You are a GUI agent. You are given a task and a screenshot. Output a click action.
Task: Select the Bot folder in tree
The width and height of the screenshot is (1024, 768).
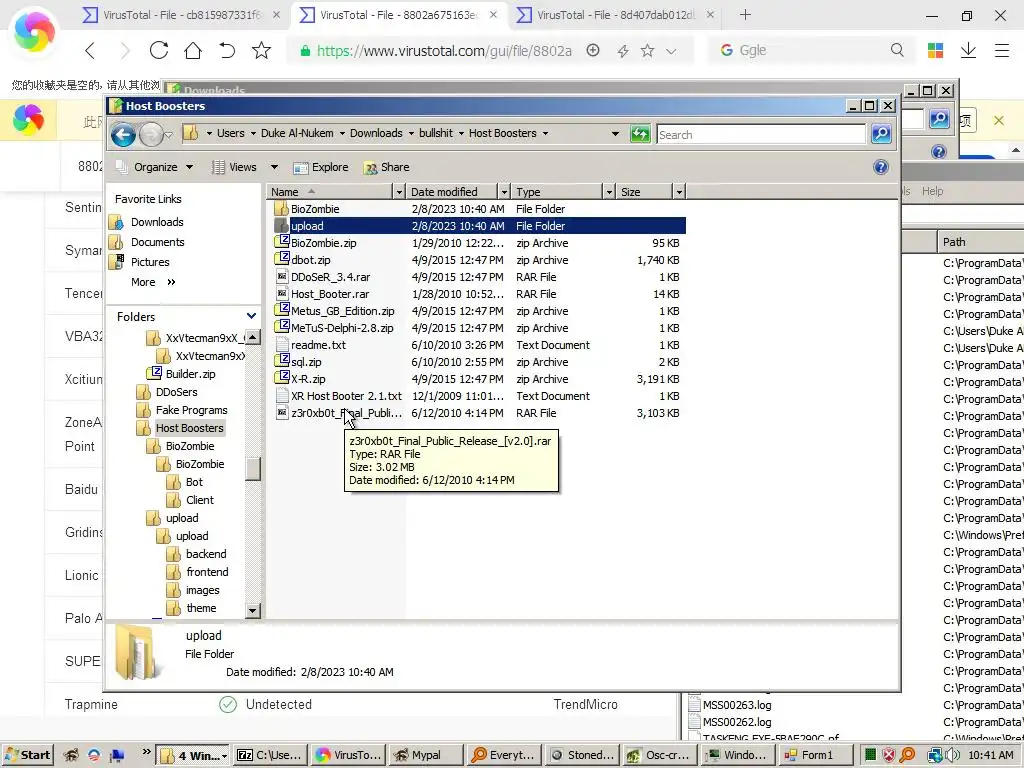tap(194, 482)
